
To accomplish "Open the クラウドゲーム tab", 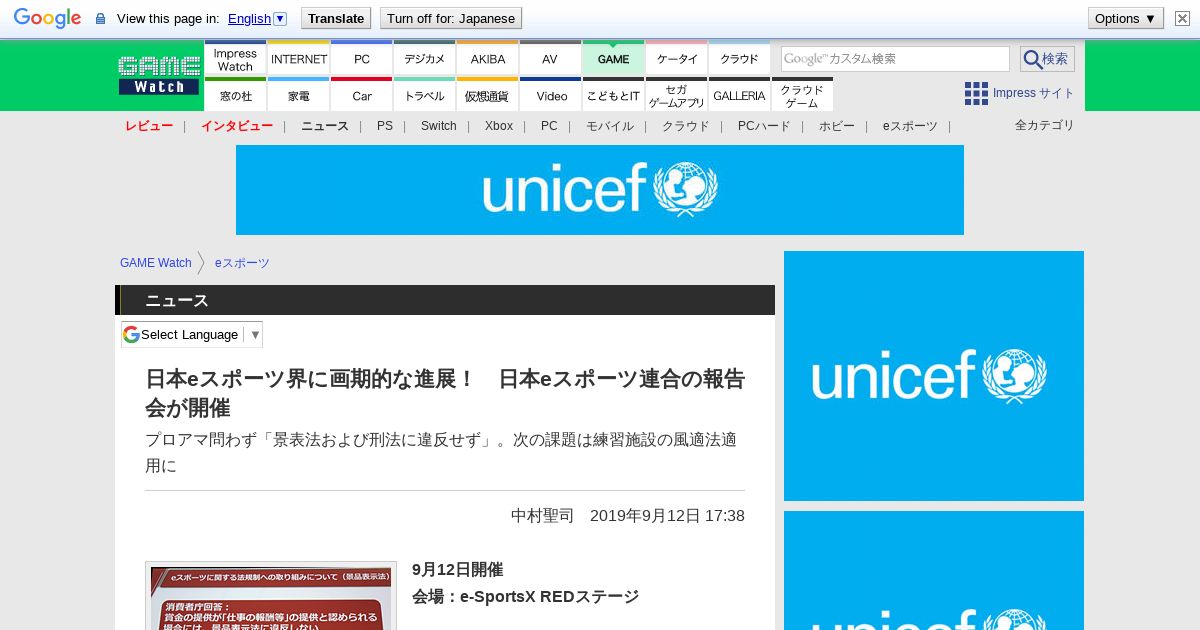I will pos(802,95).
